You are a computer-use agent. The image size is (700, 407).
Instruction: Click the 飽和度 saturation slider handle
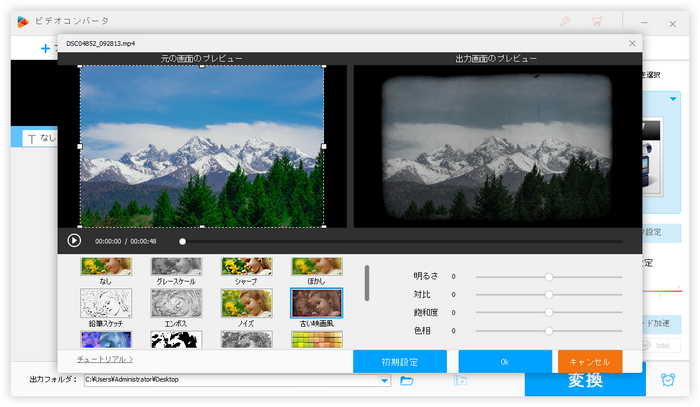click(549, 312)
